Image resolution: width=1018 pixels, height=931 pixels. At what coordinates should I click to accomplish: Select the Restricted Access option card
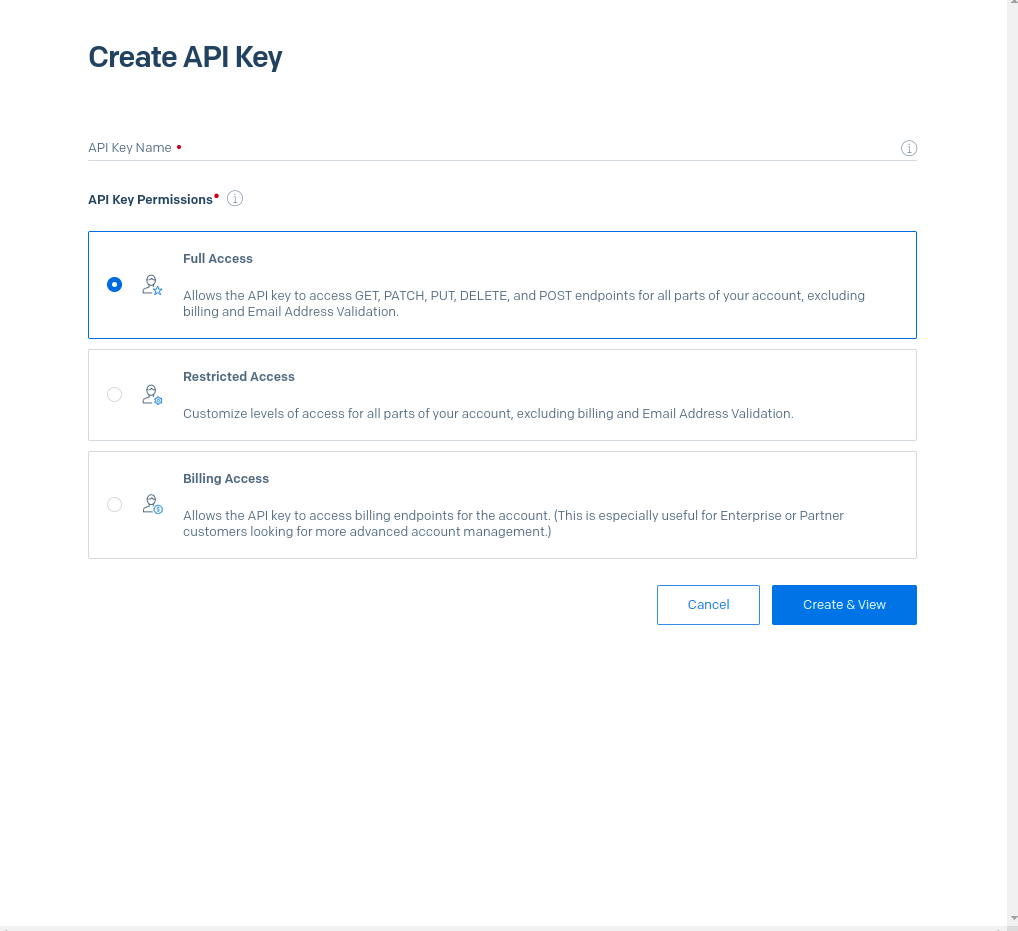point(502,394)
